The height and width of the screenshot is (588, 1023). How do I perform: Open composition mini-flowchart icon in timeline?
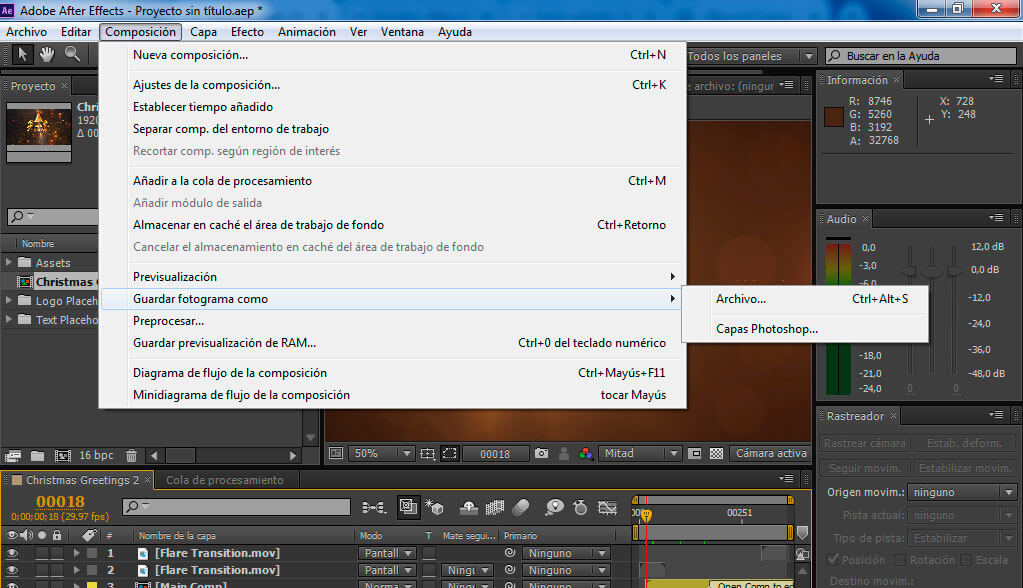[374, 507]
